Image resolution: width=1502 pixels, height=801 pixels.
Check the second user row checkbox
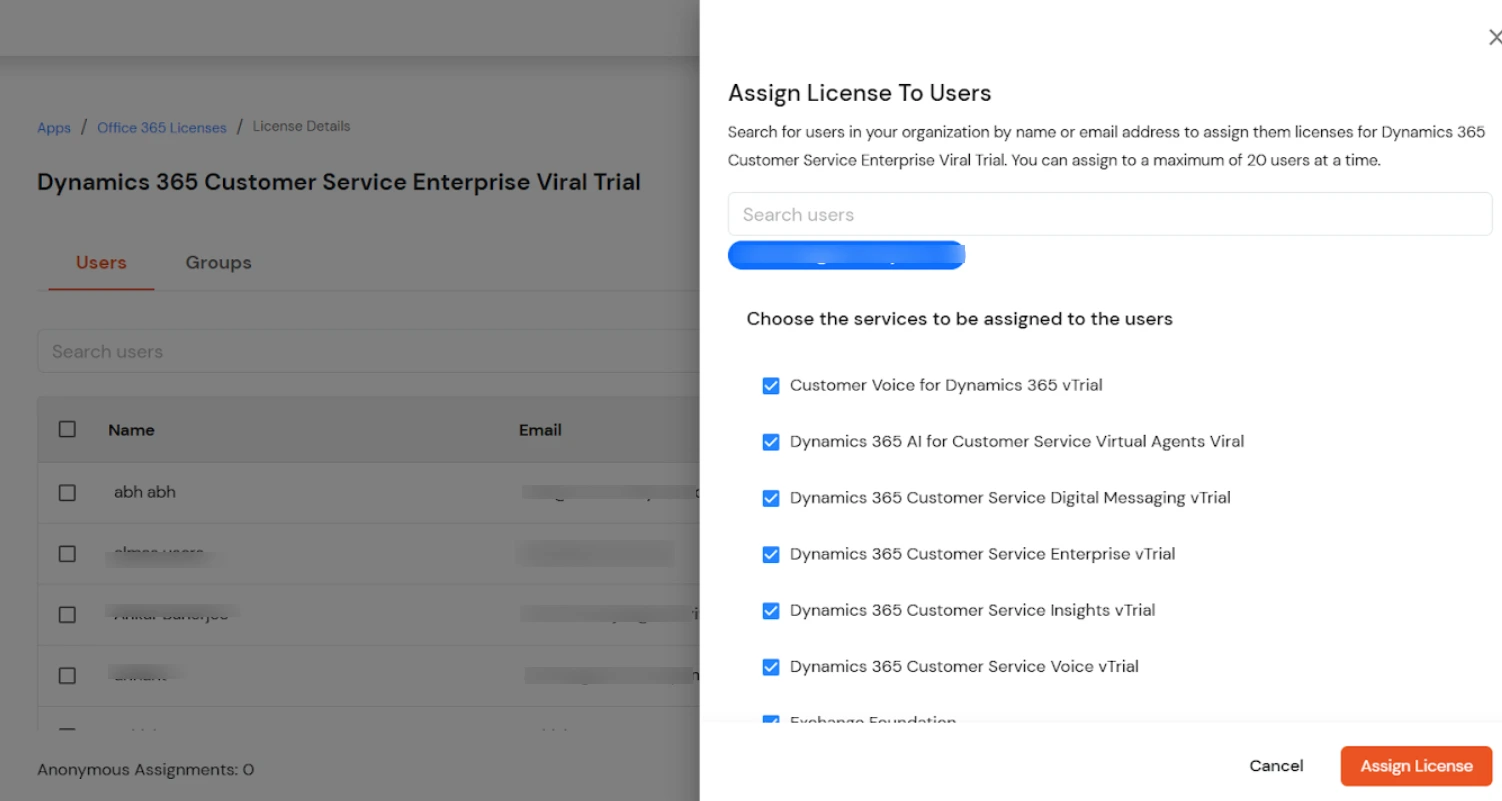click(x=67, y=553)
